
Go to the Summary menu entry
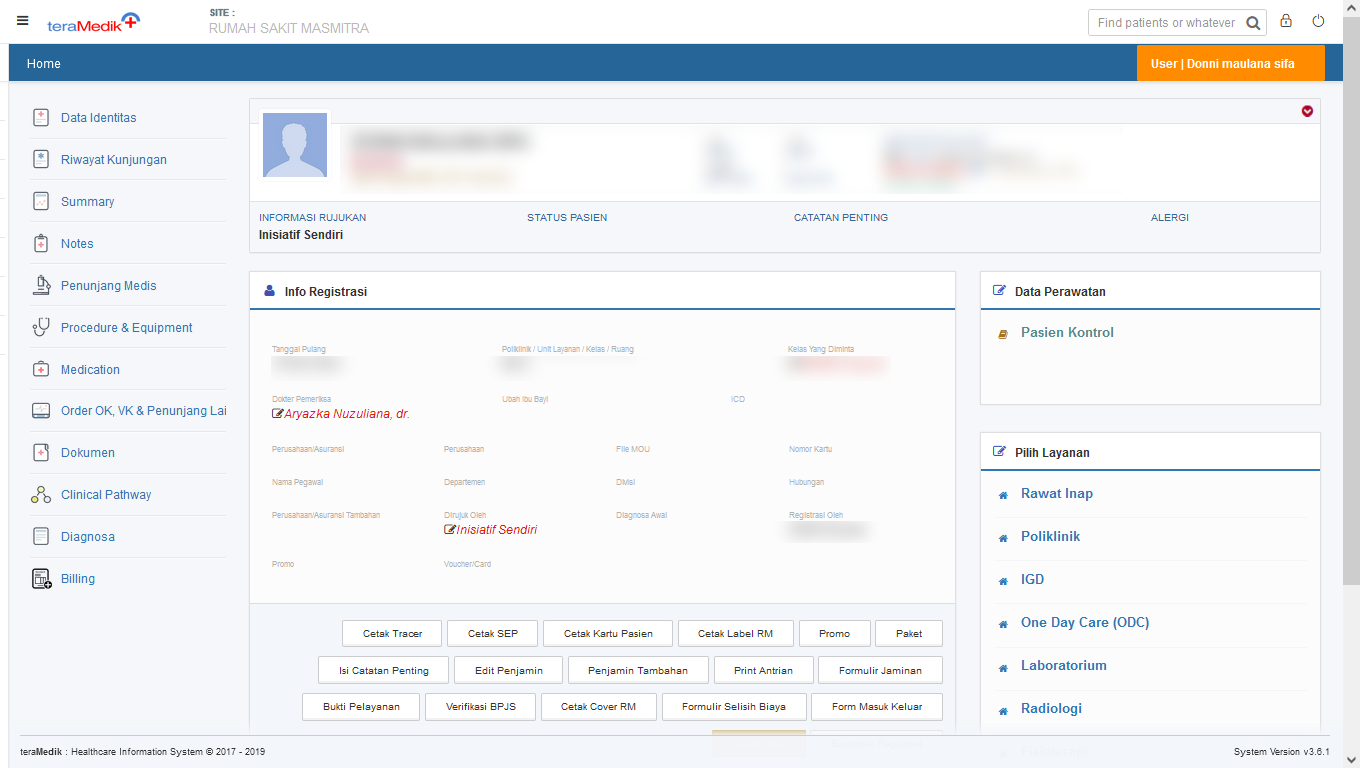pos(87,202)
